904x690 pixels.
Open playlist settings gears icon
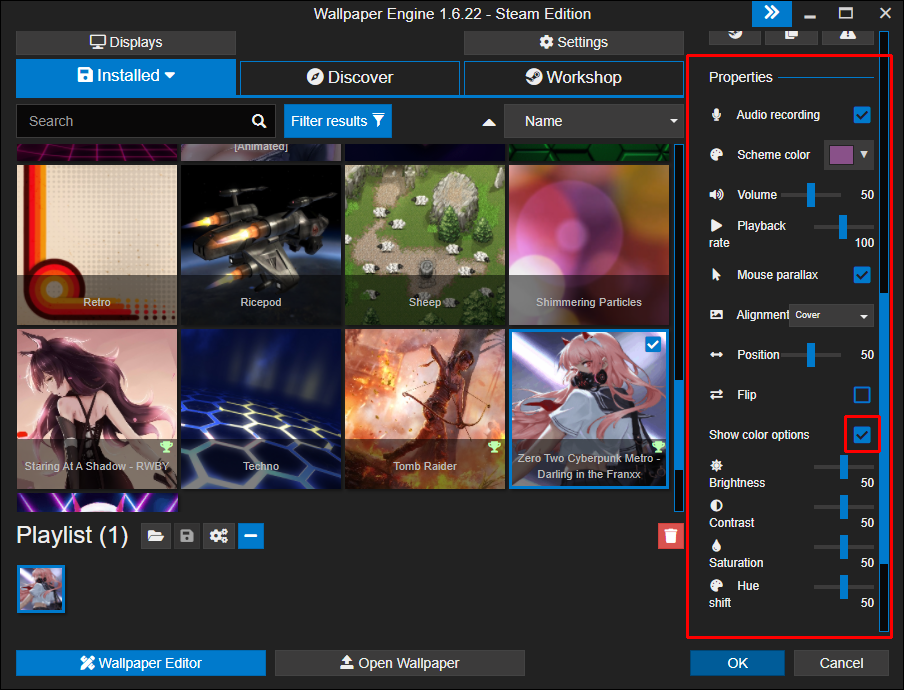click(219, 536)
